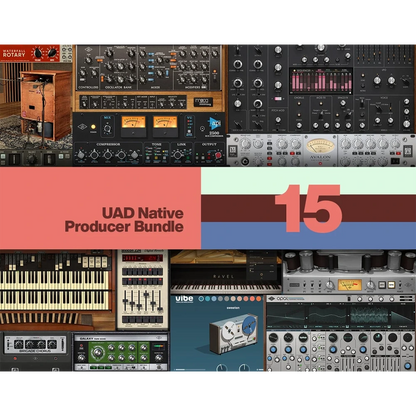Click the input jack on the Avalon unit

tap(245, 162)
